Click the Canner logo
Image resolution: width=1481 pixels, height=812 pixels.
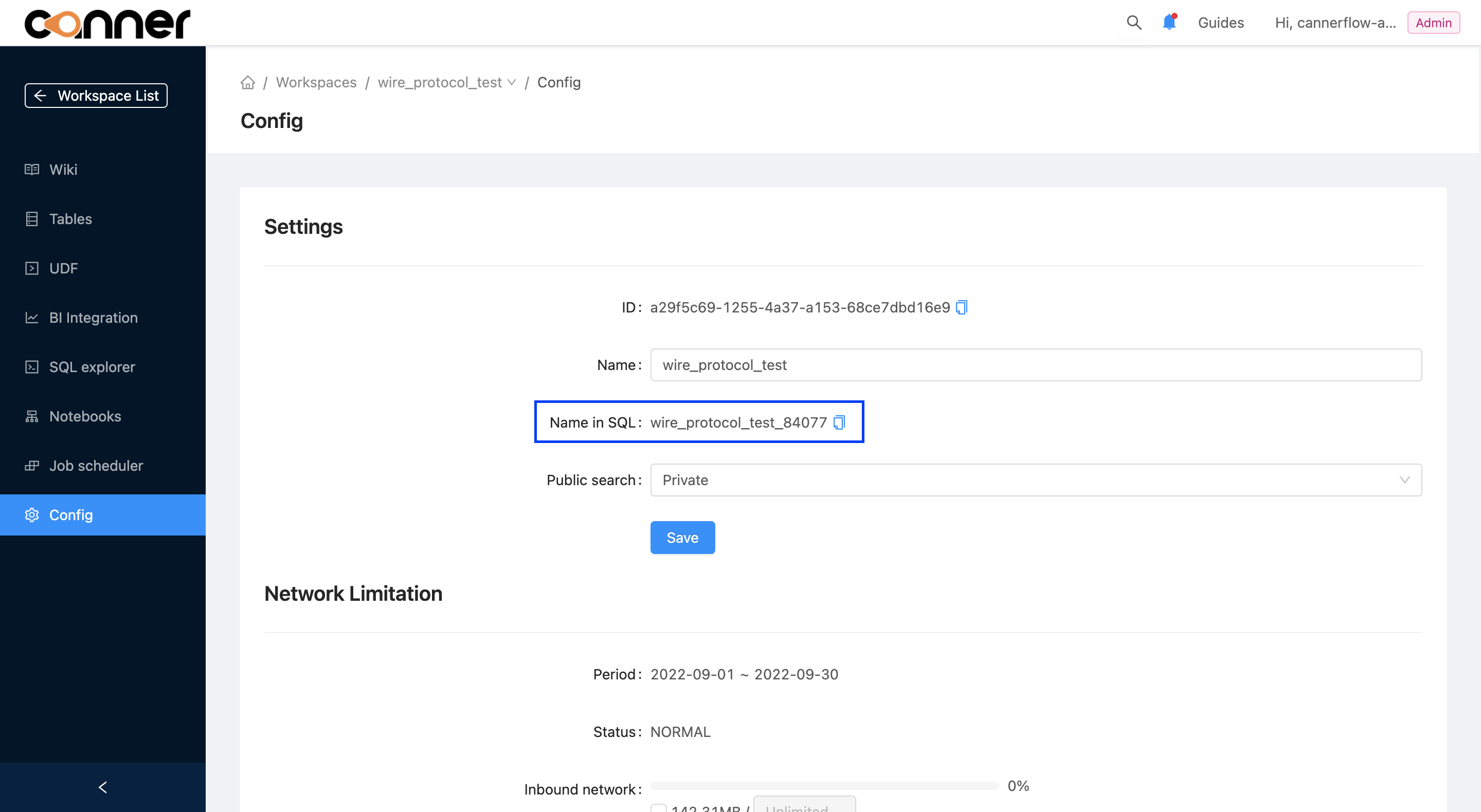pos(107,24)
